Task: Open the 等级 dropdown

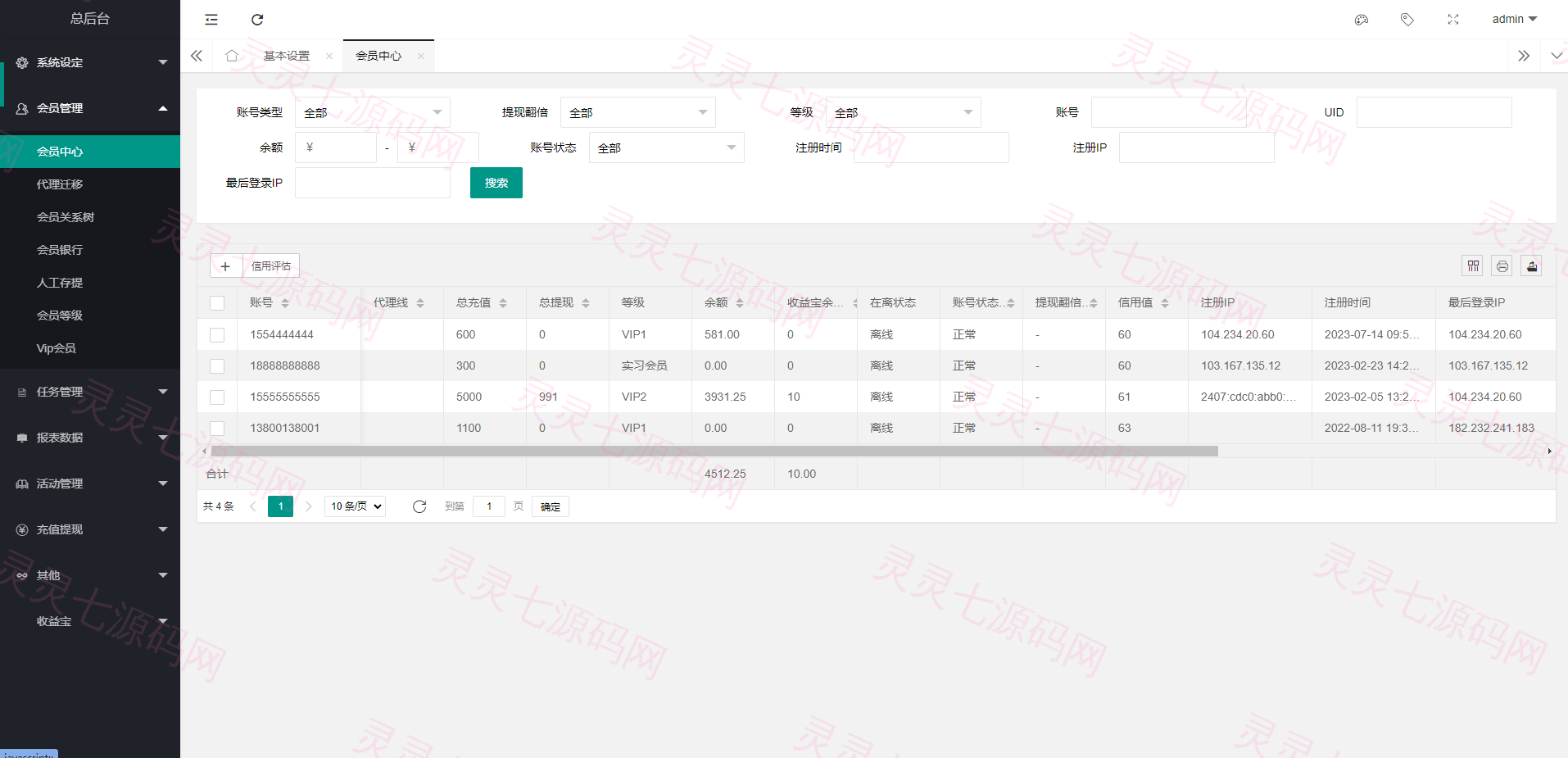Action: [x=904, y=112]
